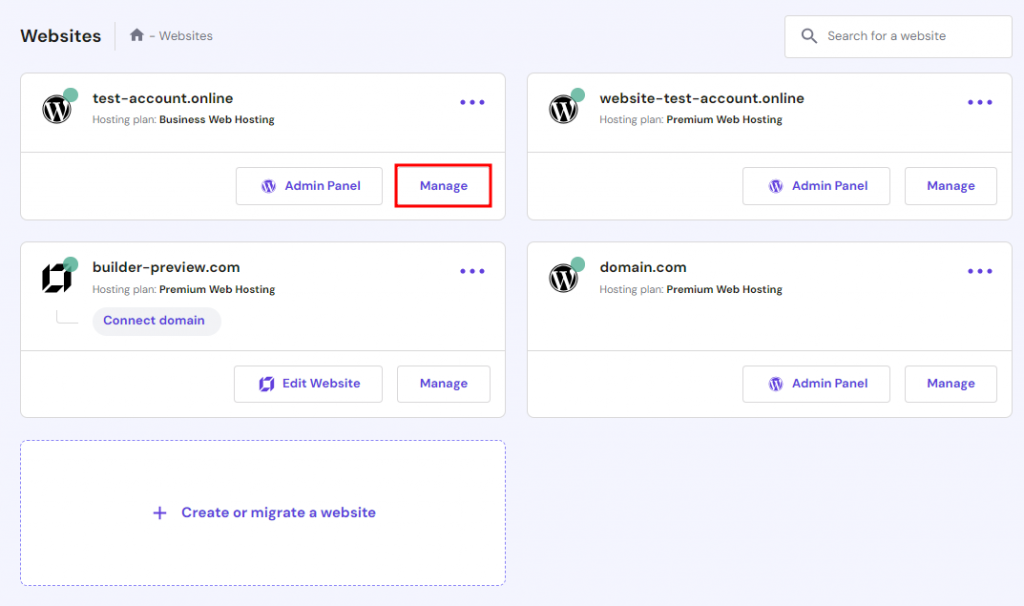
Task: Open the Admin Panel for website-test-account.online
Action: click(816, 186)
